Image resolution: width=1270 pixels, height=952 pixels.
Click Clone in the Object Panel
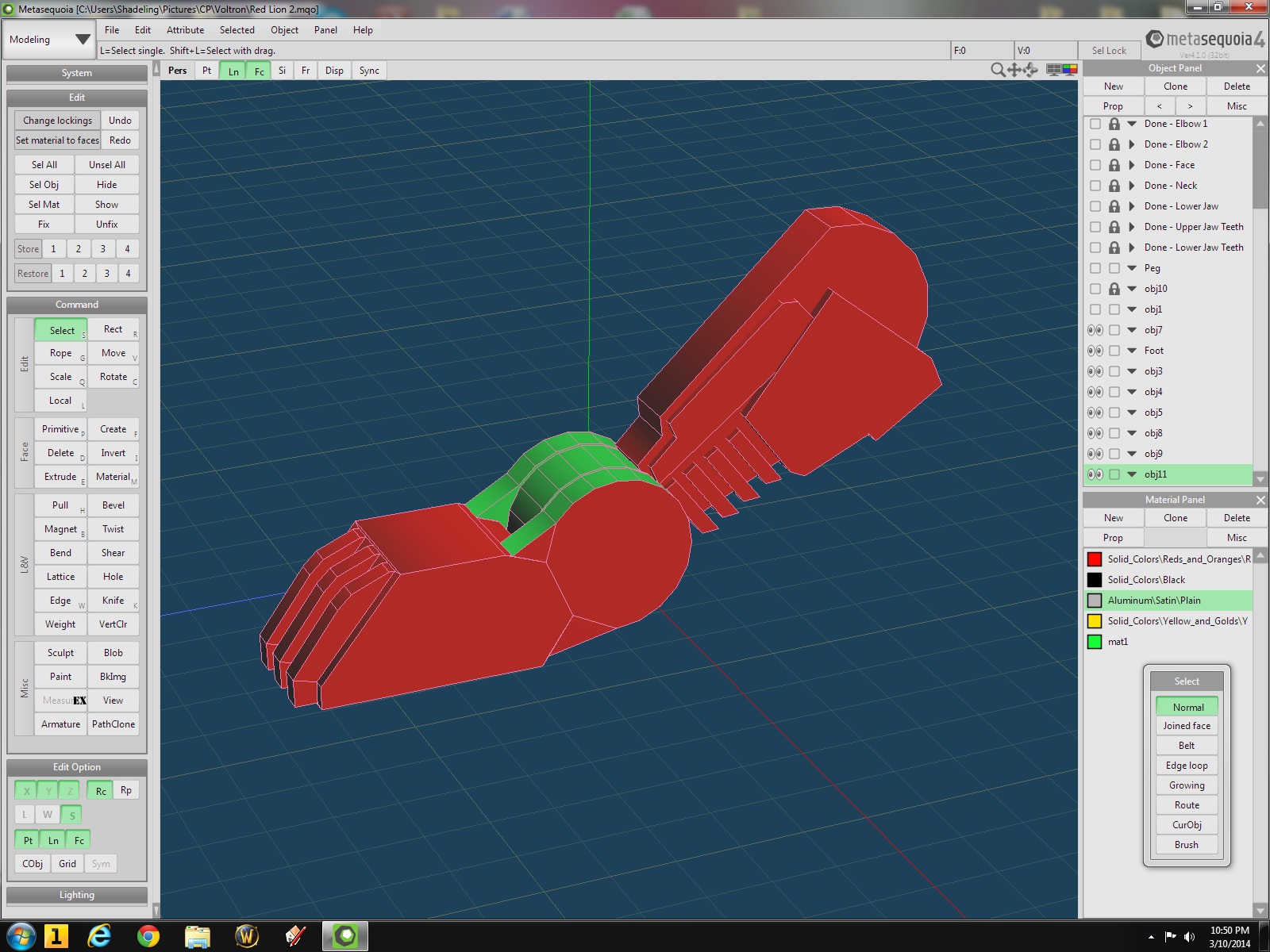[x=1176, y=86]
